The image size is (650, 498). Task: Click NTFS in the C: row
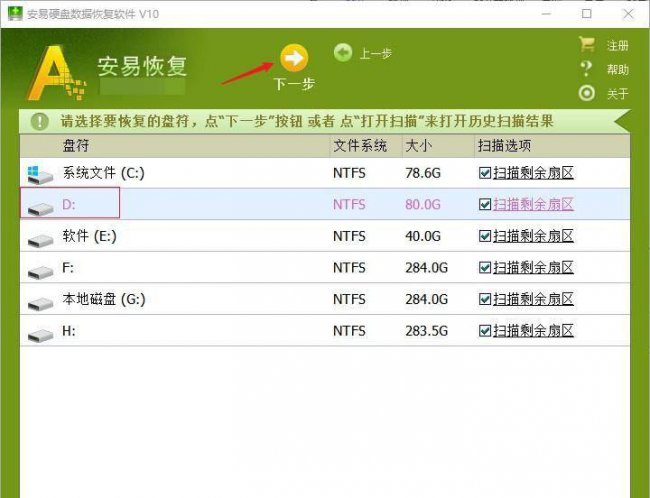tap(349, 173)
